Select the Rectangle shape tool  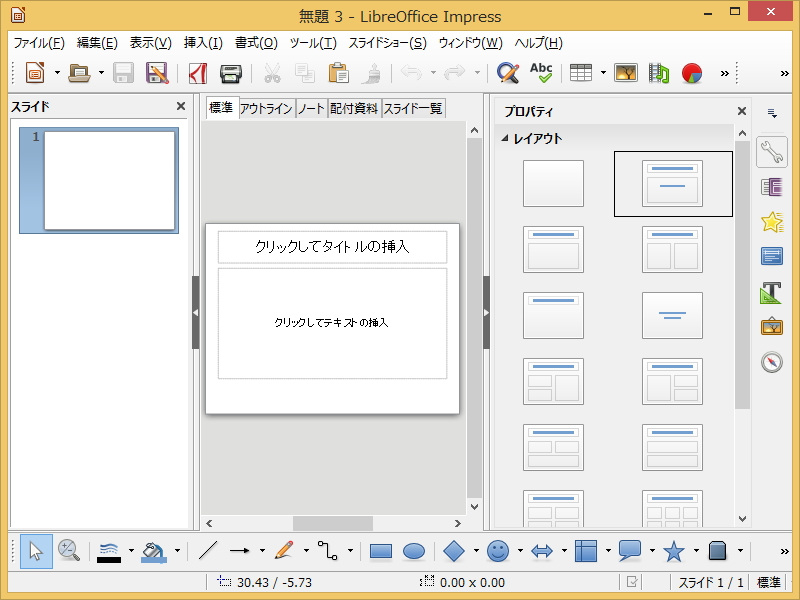381,551
